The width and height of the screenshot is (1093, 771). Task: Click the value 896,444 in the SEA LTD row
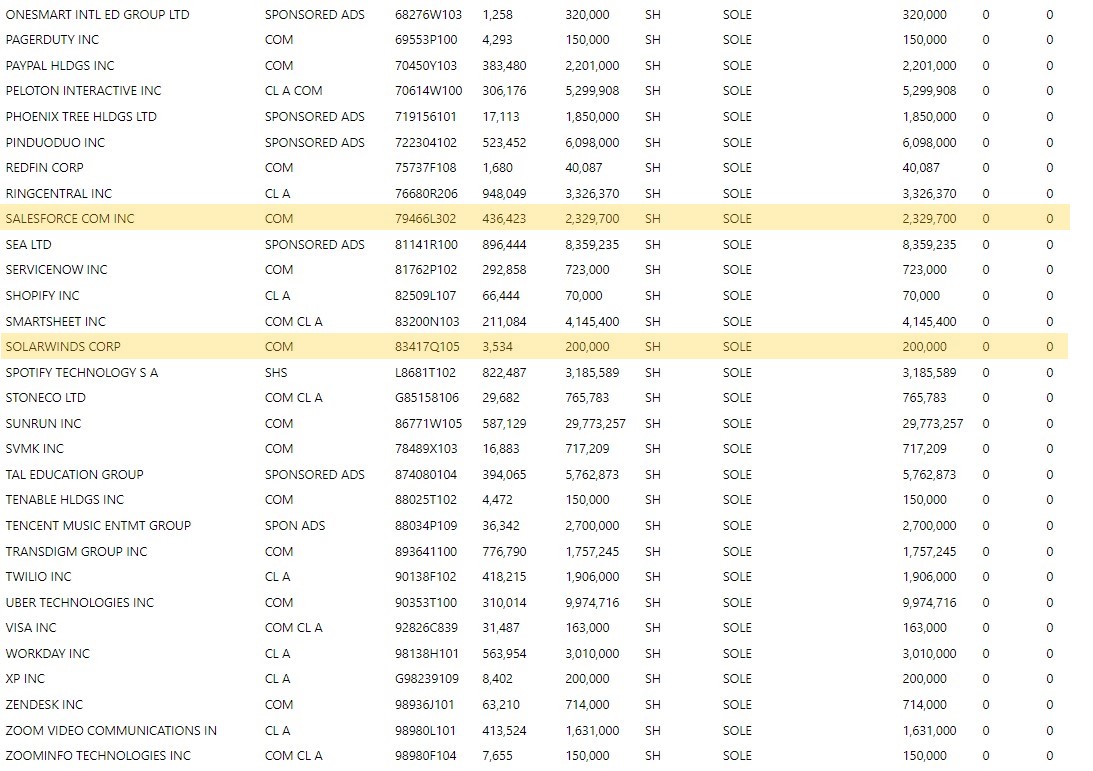504,245
